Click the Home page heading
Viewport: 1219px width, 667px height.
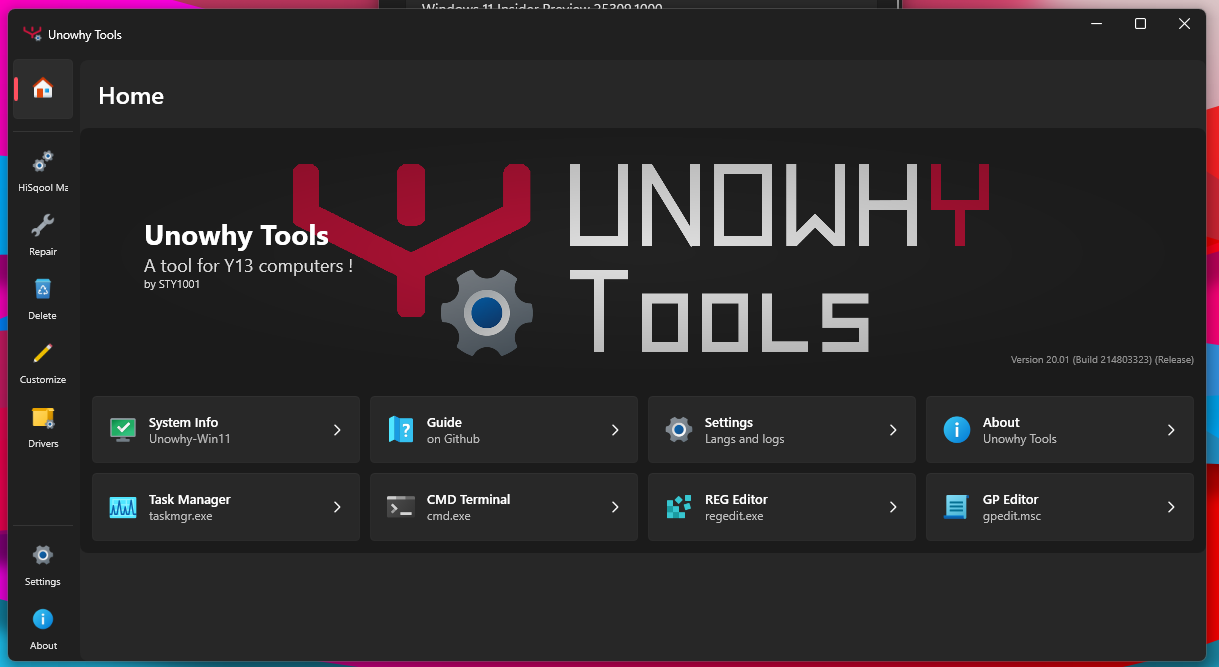coord(131,96)
